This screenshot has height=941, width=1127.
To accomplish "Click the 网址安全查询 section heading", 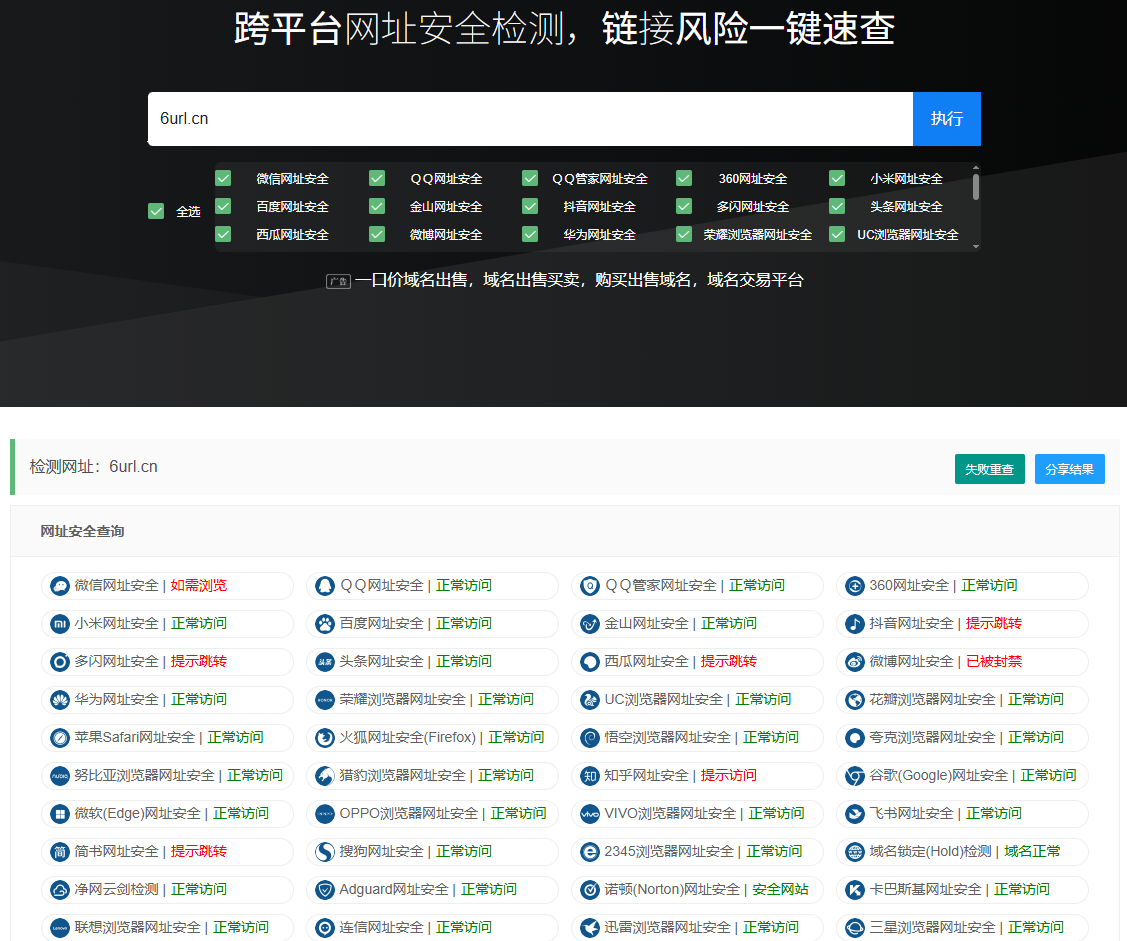I will tap(83, 531).
